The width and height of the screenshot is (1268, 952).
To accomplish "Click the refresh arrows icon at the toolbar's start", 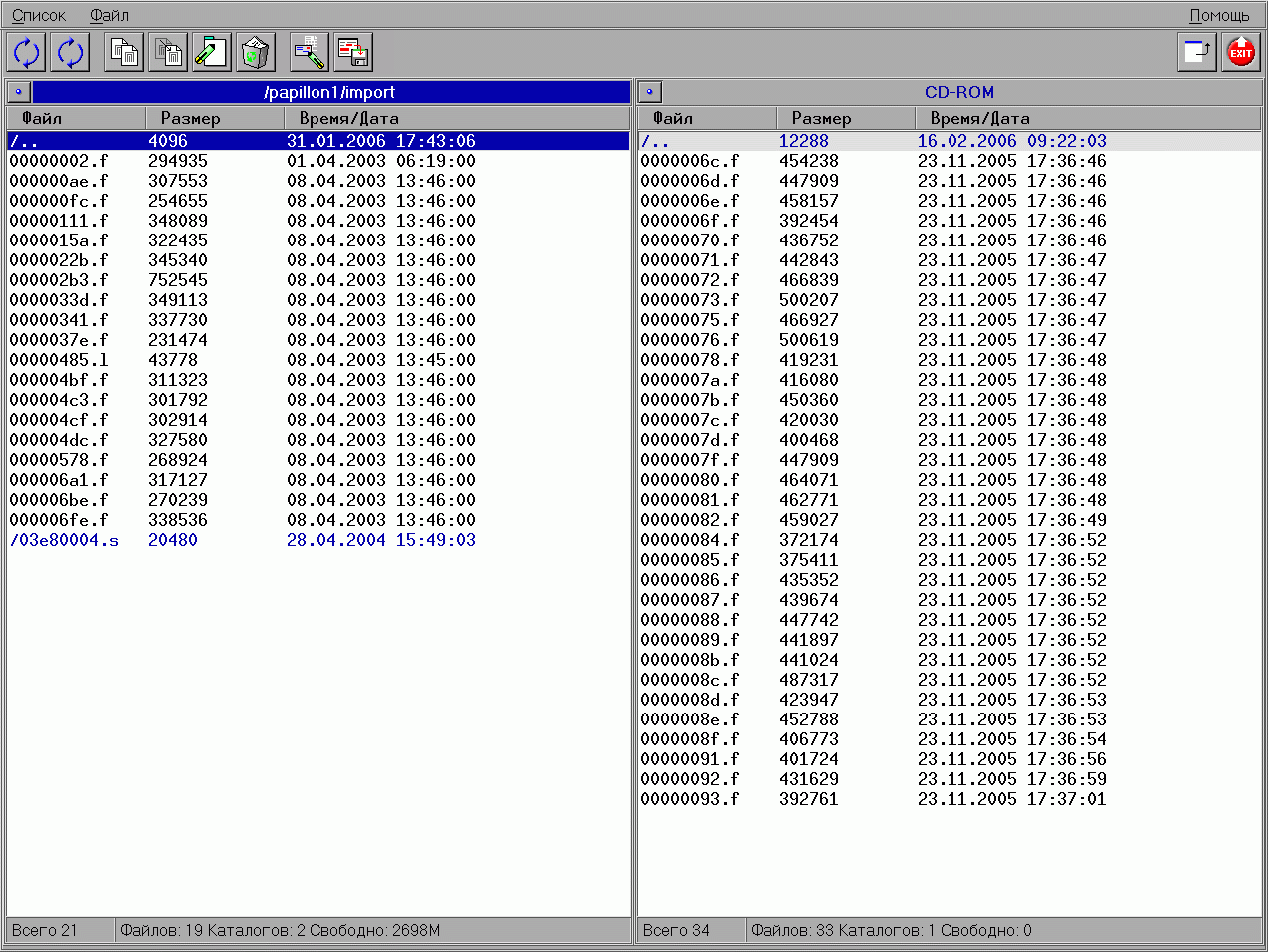I will (27, 52).
